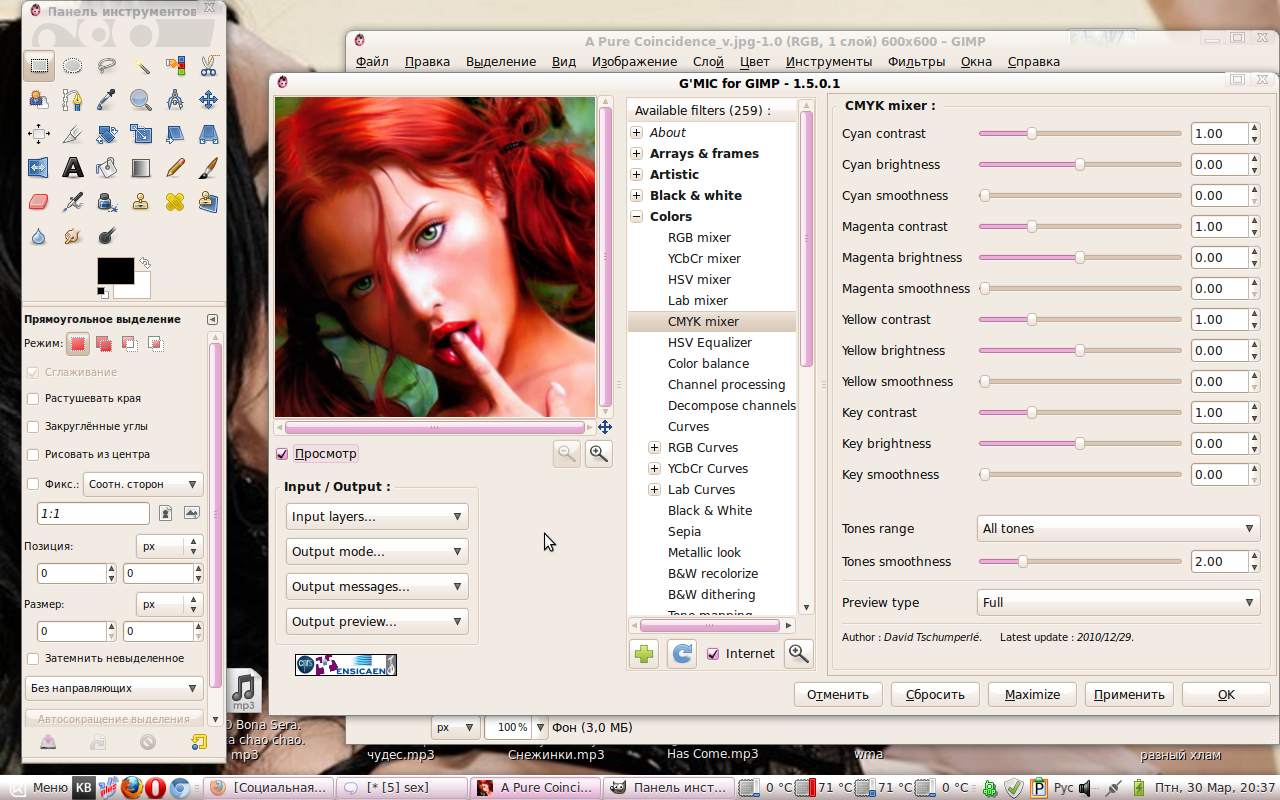Select the Heal tool bandage icon
Image resolution: width=1280 pixels, height=800 pixels.
(175, 202)
